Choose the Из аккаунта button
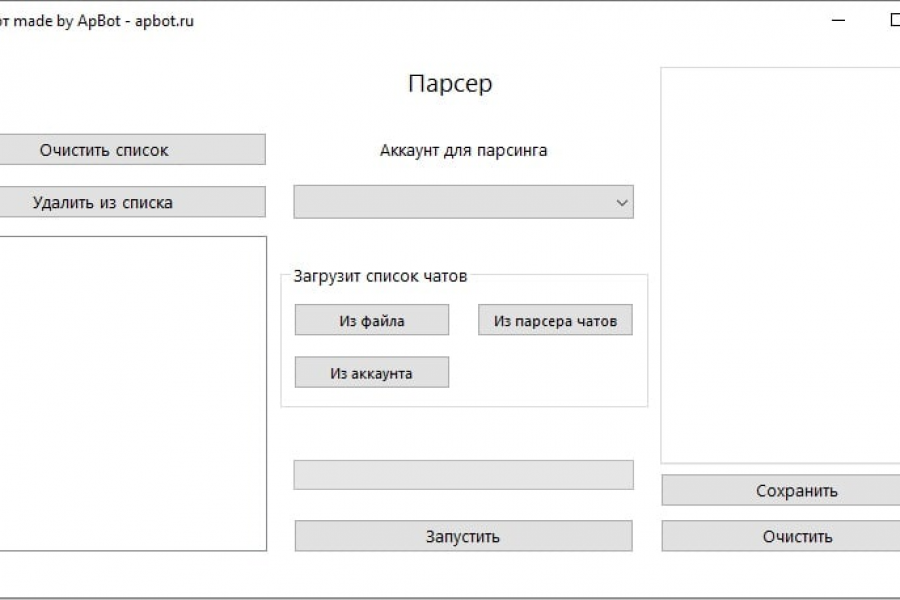The image size is (900, 600). click(x=371, y=373)
